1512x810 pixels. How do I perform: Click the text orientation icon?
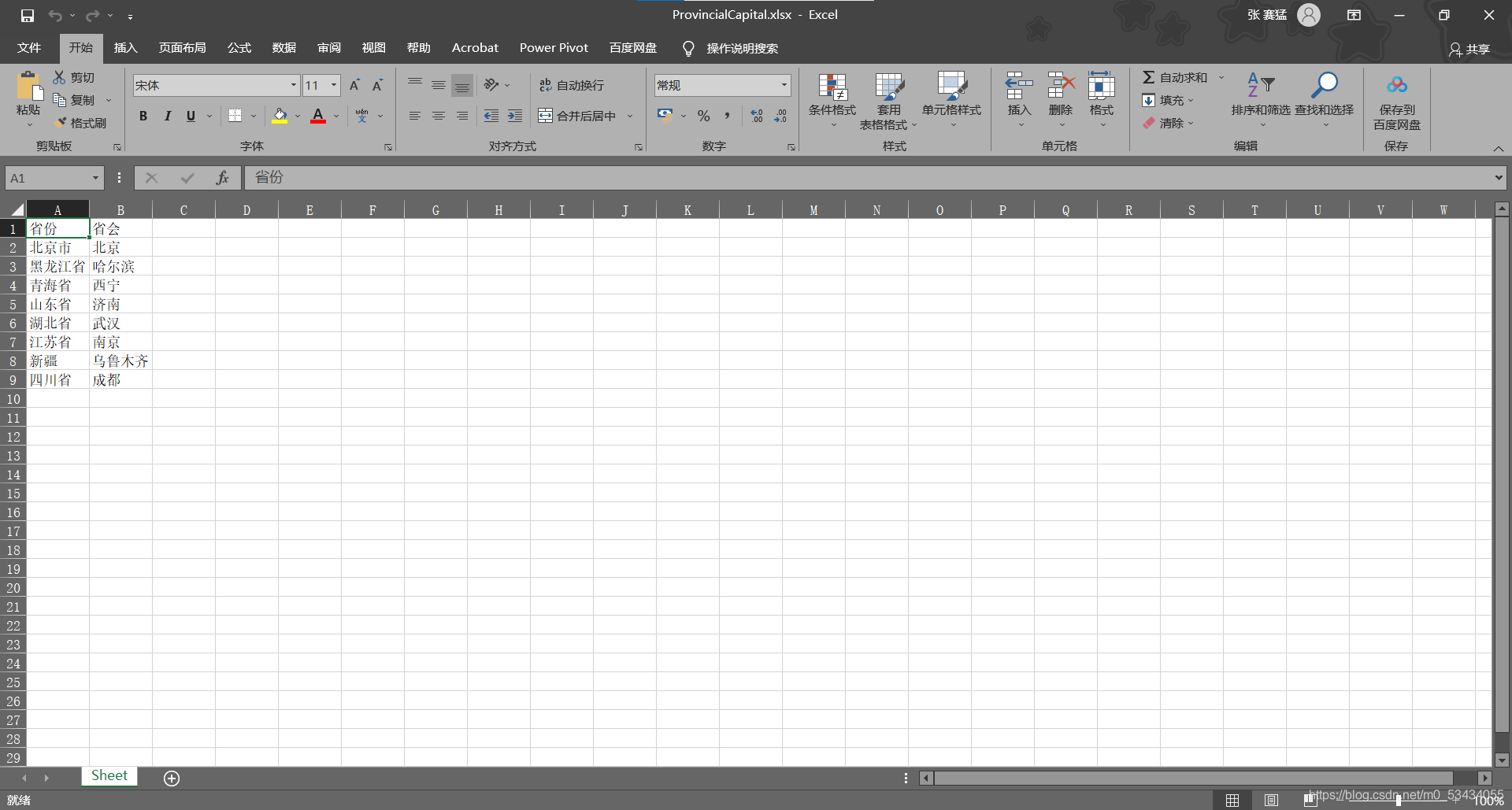click(x=491, y=85)
